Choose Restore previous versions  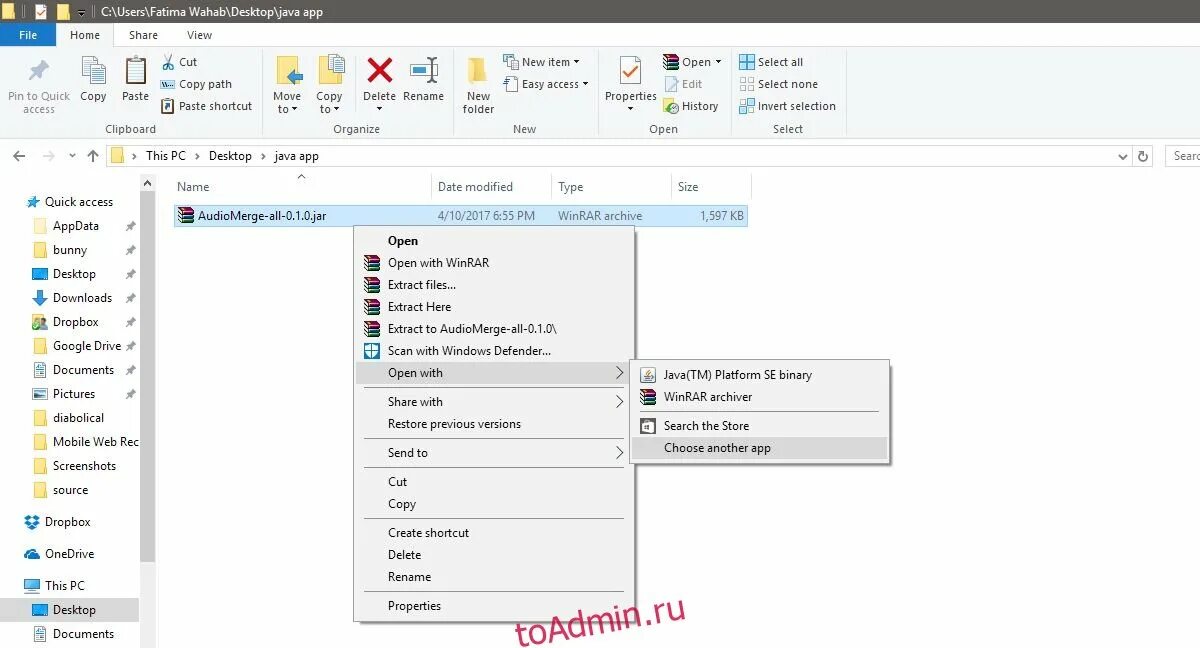point(493,424)
